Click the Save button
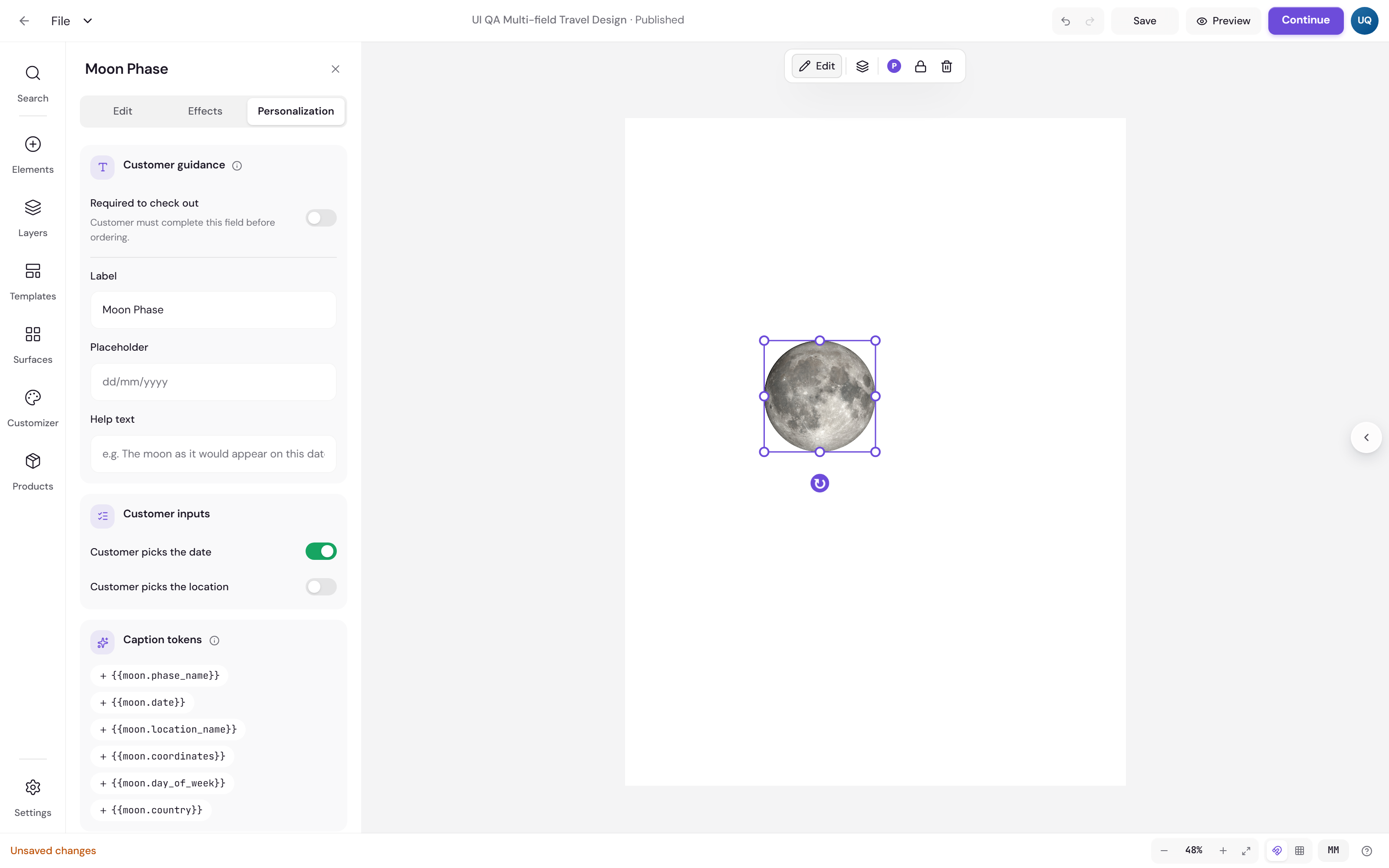 (x=1145, y=21)
